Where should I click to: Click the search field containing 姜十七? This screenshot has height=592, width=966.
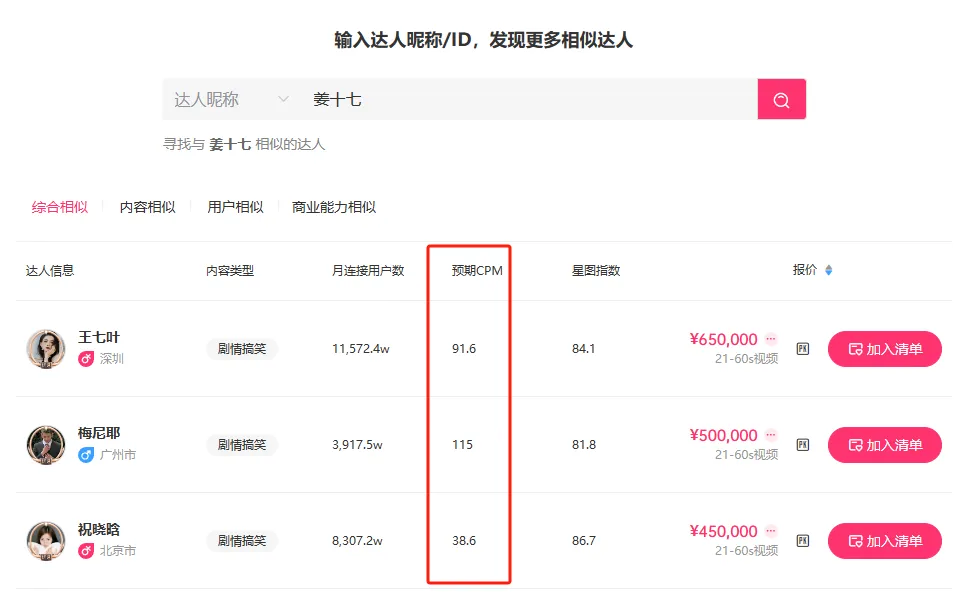(530, 100)
